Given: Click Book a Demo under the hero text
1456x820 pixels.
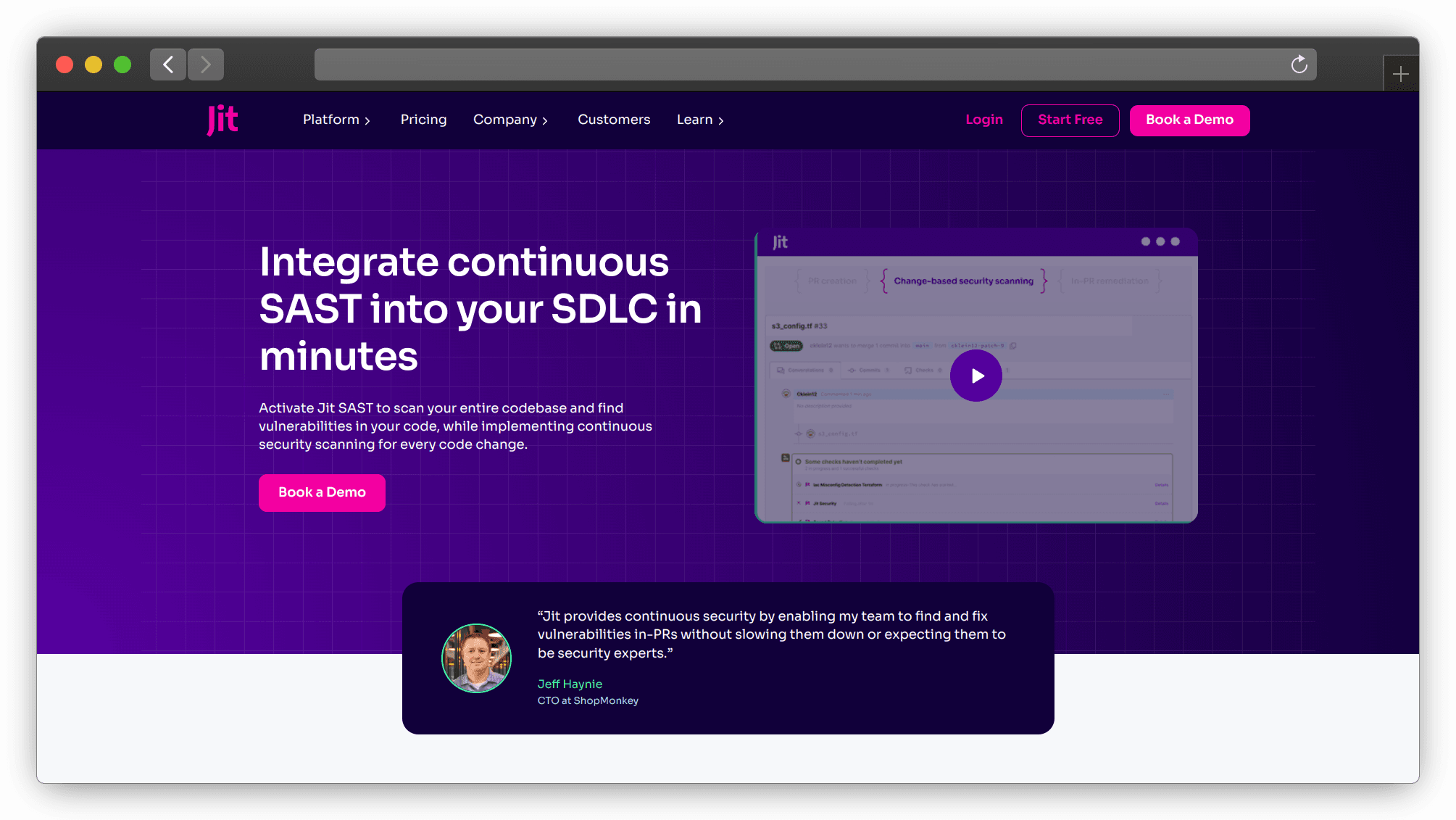Looking at the screenshot, I should pos(323,493).
